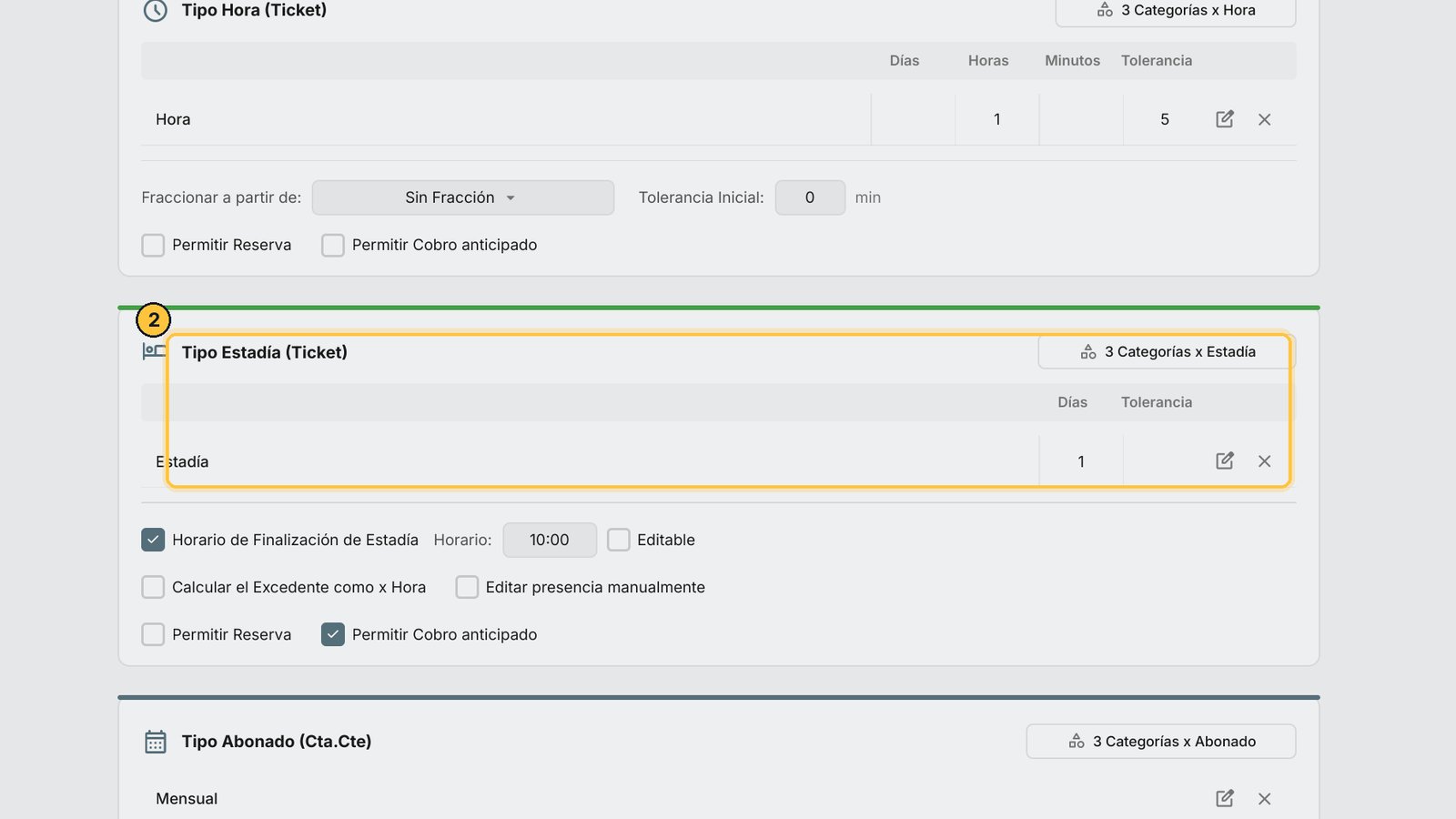1456x819 pixels.
Task: Open the Sin Fracción dropdown
Action: pos(463,197)
